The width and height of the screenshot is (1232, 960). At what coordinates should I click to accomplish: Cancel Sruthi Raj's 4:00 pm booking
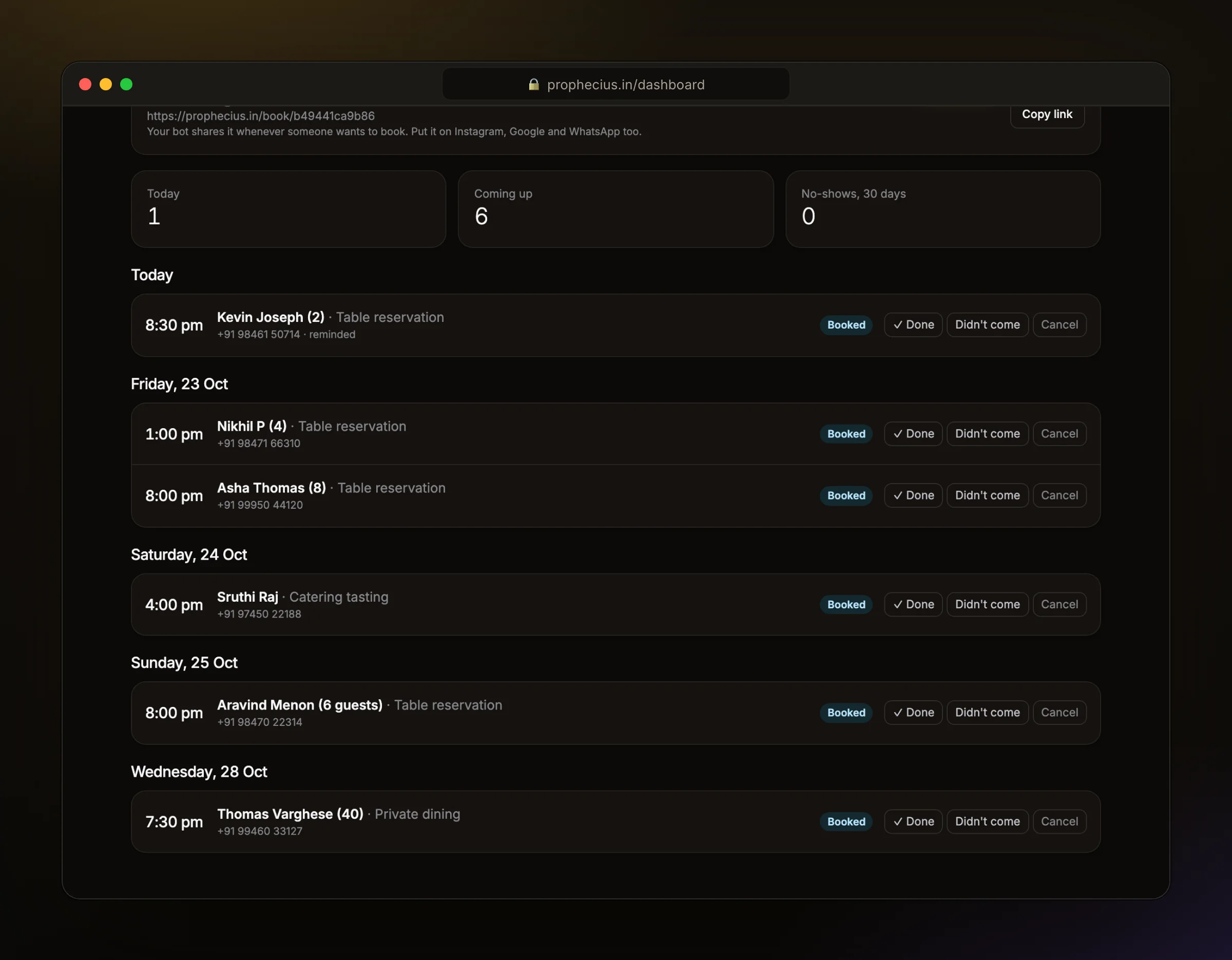coord(1060,604)
